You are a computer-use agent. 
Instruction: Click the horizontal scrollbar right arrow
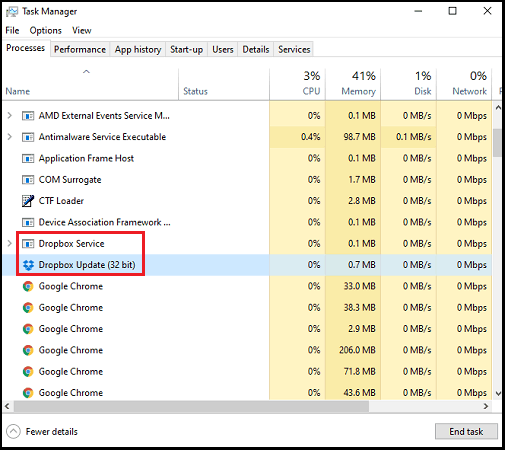click(486, 406)
